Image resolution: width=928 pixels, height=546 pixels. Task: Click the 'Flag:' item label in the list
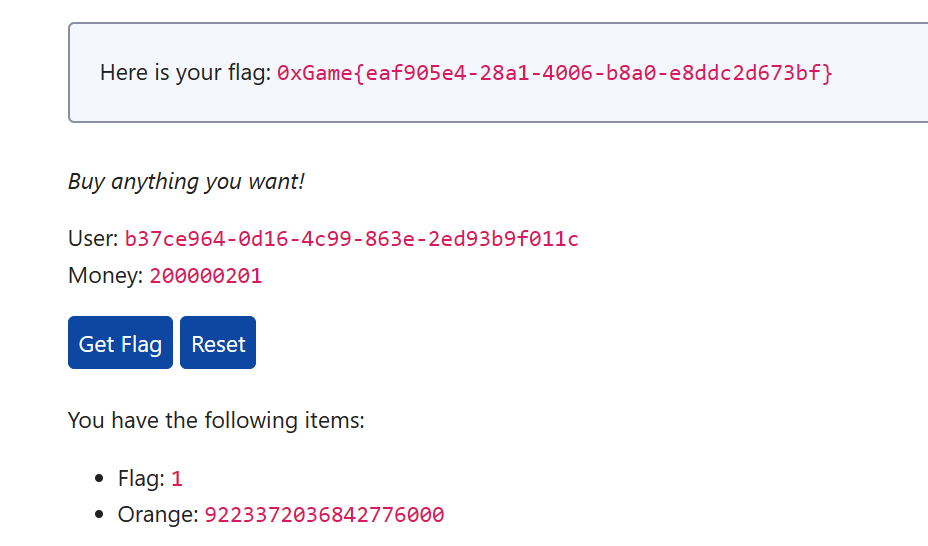click(x=141, y=479)
